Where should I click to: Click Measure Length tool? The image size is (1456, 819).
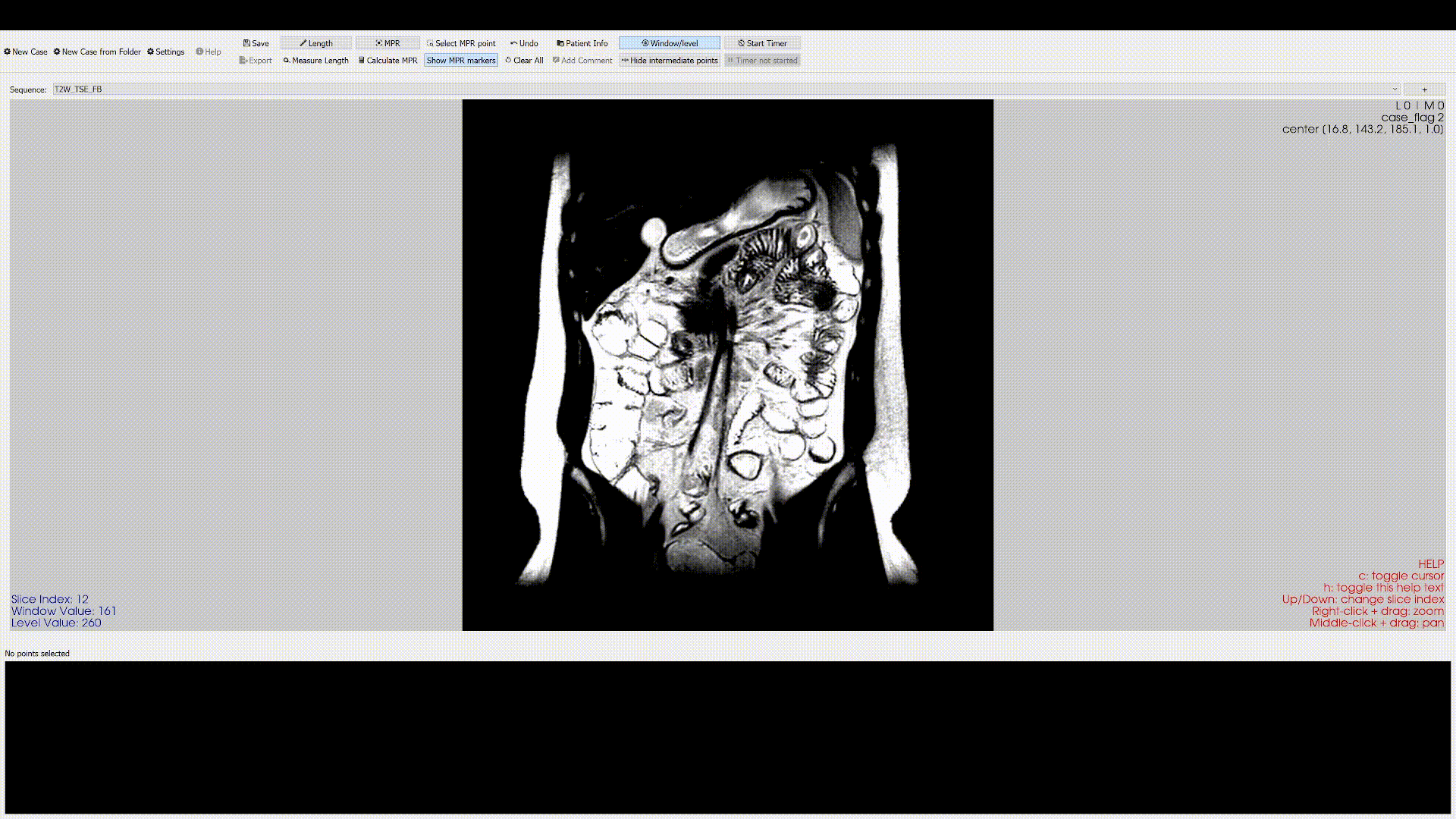(315, 60)
